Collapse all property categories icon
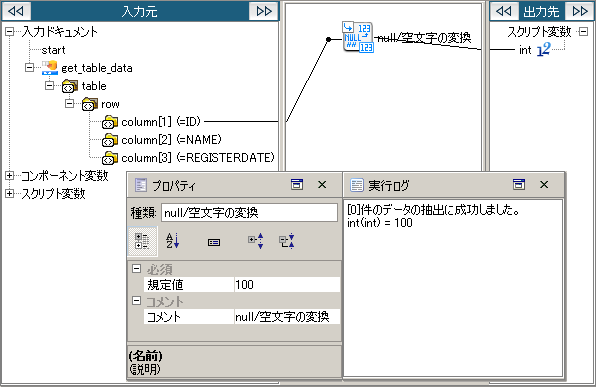596x387 pixels. coord(287,241)
